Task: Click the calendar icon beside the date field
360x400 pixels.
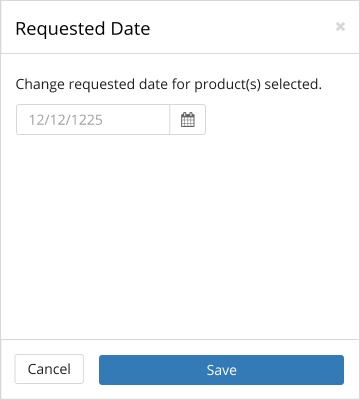Action: tap(188, 120)
